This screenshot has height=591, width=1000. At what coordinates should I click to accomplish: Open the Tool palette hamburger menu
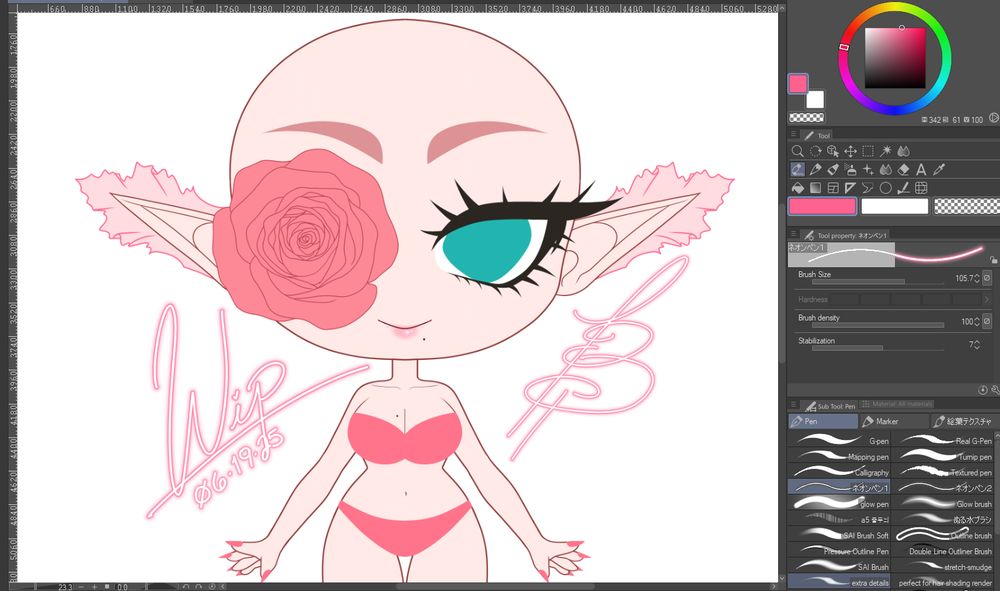pos(793,135)
